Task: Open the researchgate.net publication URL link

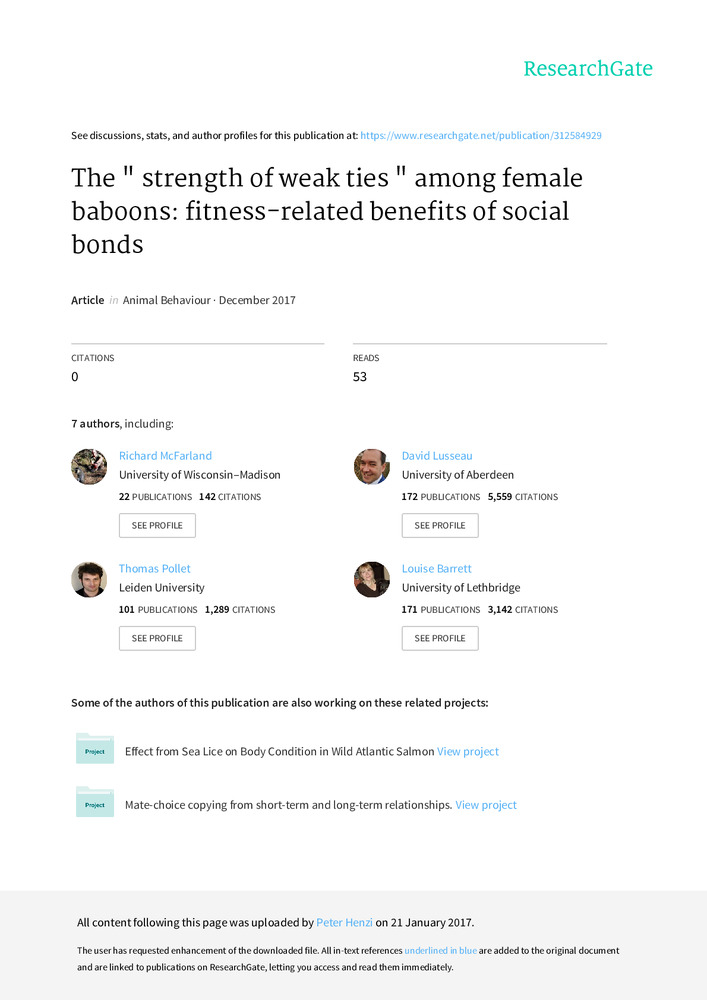Action: coord(480,135)
